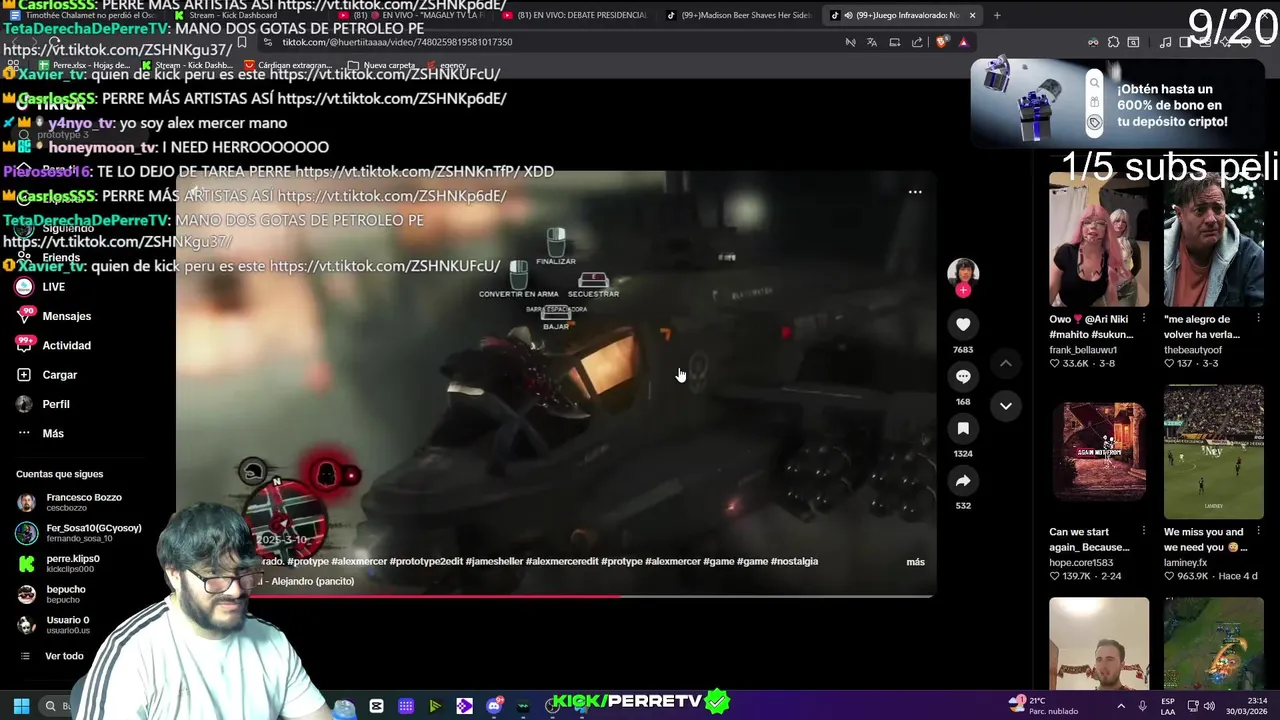Go to next video with down arrow

[1006, 406]
